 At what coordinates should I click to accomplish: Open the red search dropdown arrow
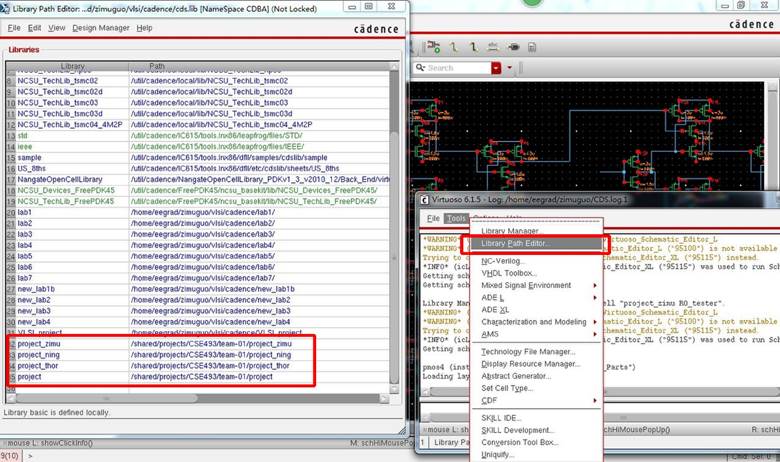(x=497, y=68)
